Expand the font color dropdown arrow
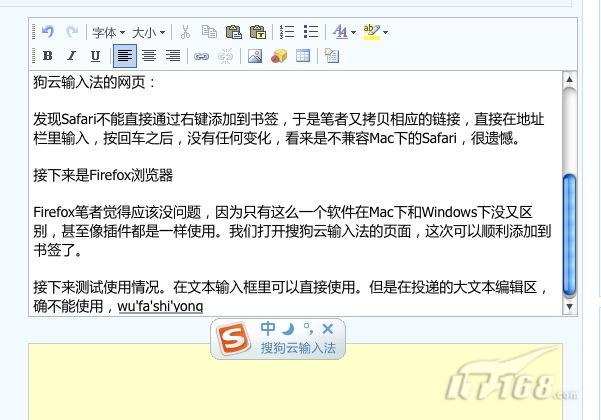Image resolution: width=601 pixels, height=420 pixels. tap(353, 32)
